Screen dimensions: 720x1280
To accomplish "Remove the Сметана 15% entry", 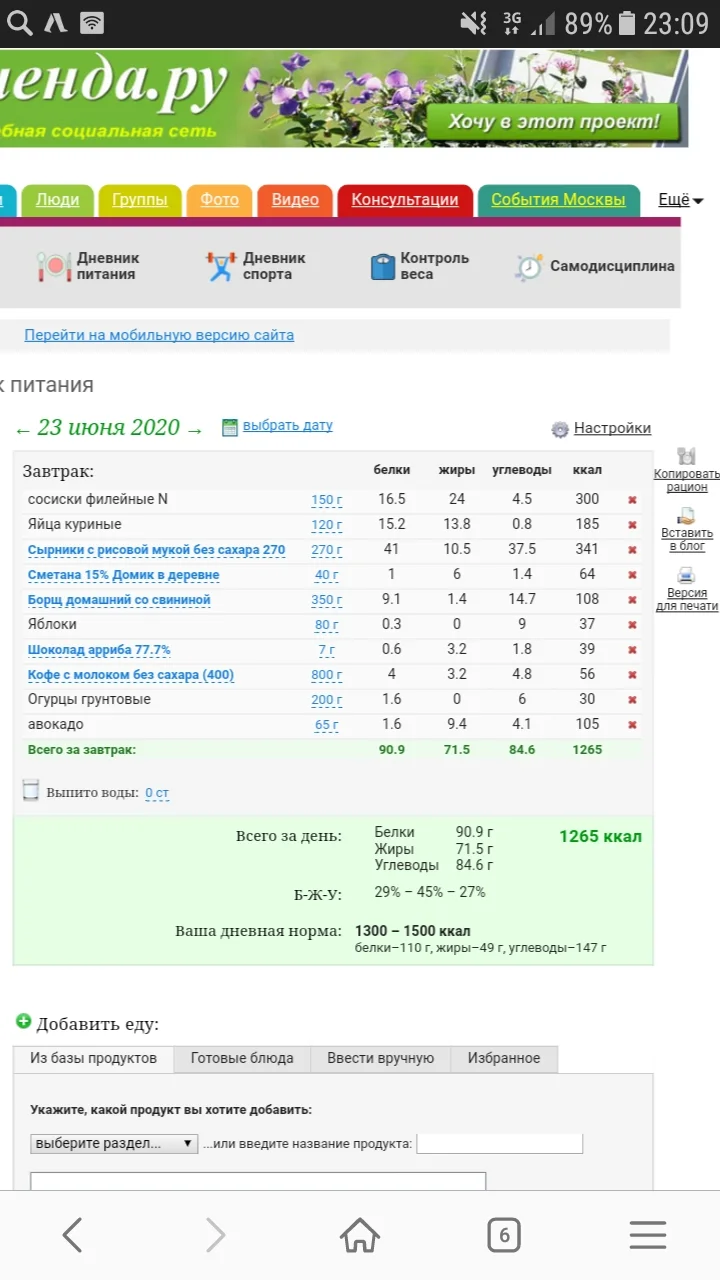I will pyautogui.click(x=632, y=574).
